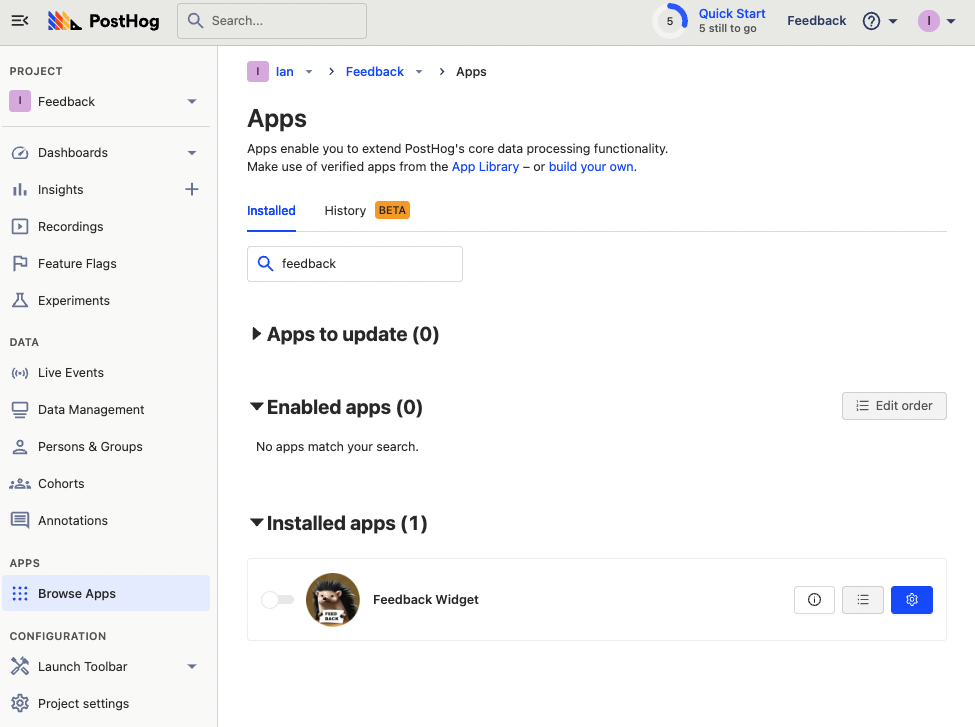The image size is (975, 727).
Task: Open Feature Flags in the sidebar
Action: [x=77, y=264]
